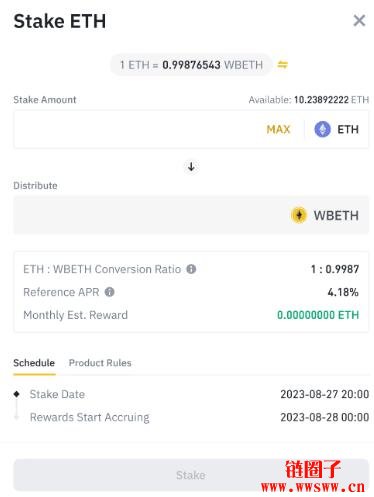The height and width of the screenshot is (497, 374).
Task: Click the ETH currency label in amount field
Action: click(348, 129)
